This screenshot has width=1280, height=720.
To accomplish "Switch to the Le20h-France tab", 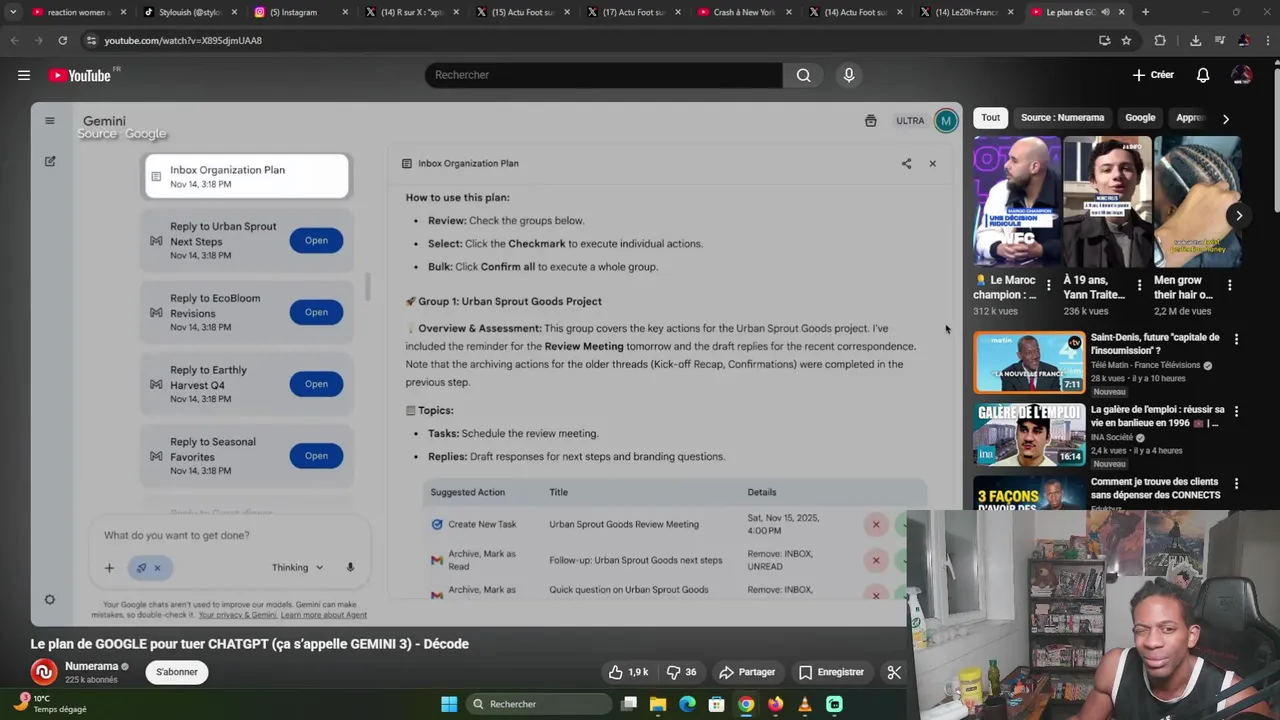I will [x=964, y=12].
